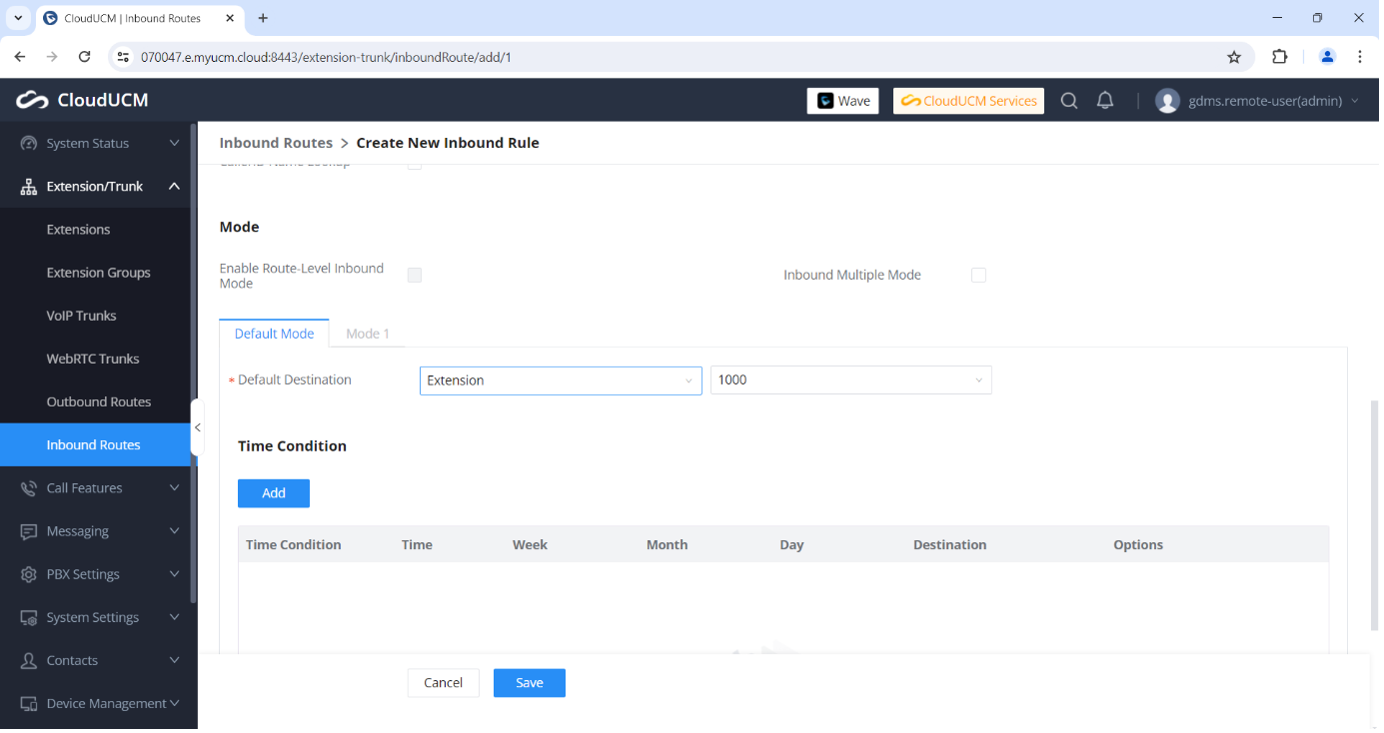This screenshot has height=733, width=1384.
Task: Click the CloudUCM logo in header
Action: tap(82, 100)
